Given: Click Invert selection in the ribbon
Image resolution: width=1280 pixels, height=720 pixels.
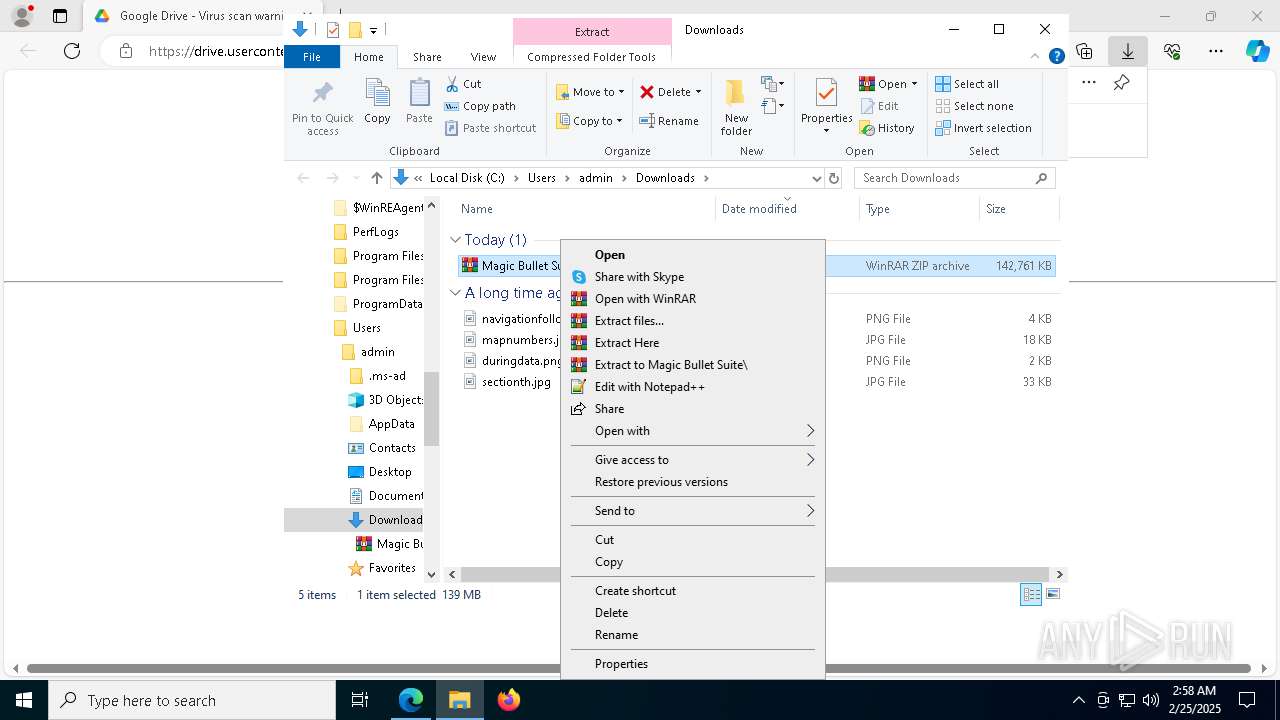Looking at the screenshot, I should click(x=983, y=128).
